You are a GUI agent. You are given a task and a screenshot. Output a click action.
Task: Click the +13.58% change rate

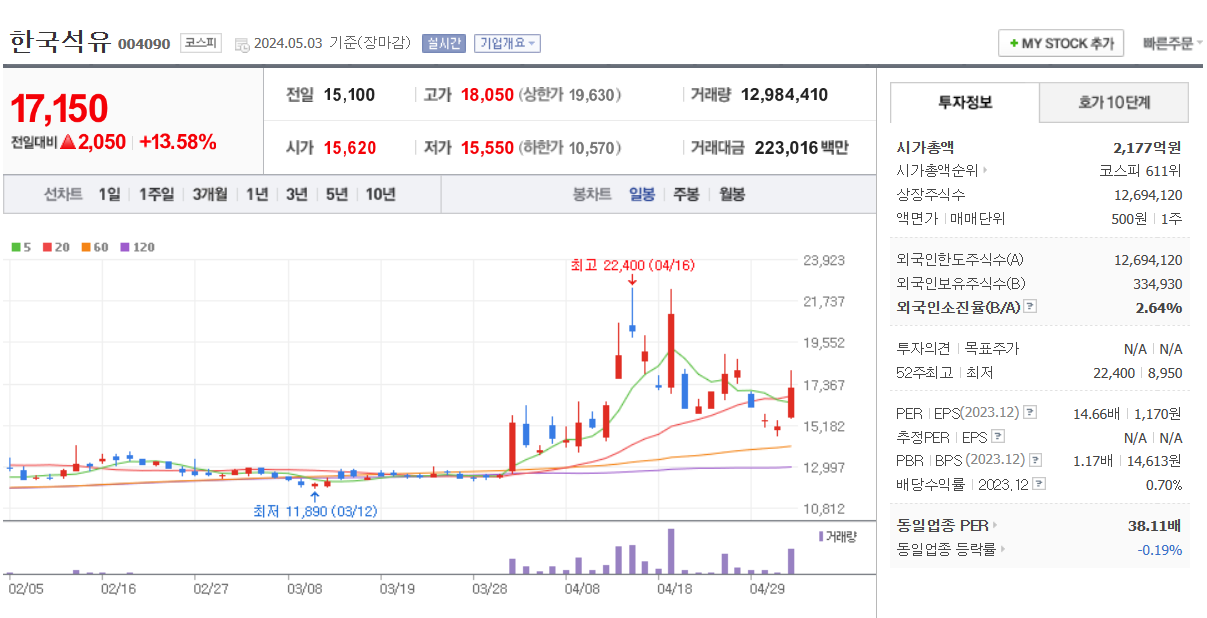pos(178,142)
